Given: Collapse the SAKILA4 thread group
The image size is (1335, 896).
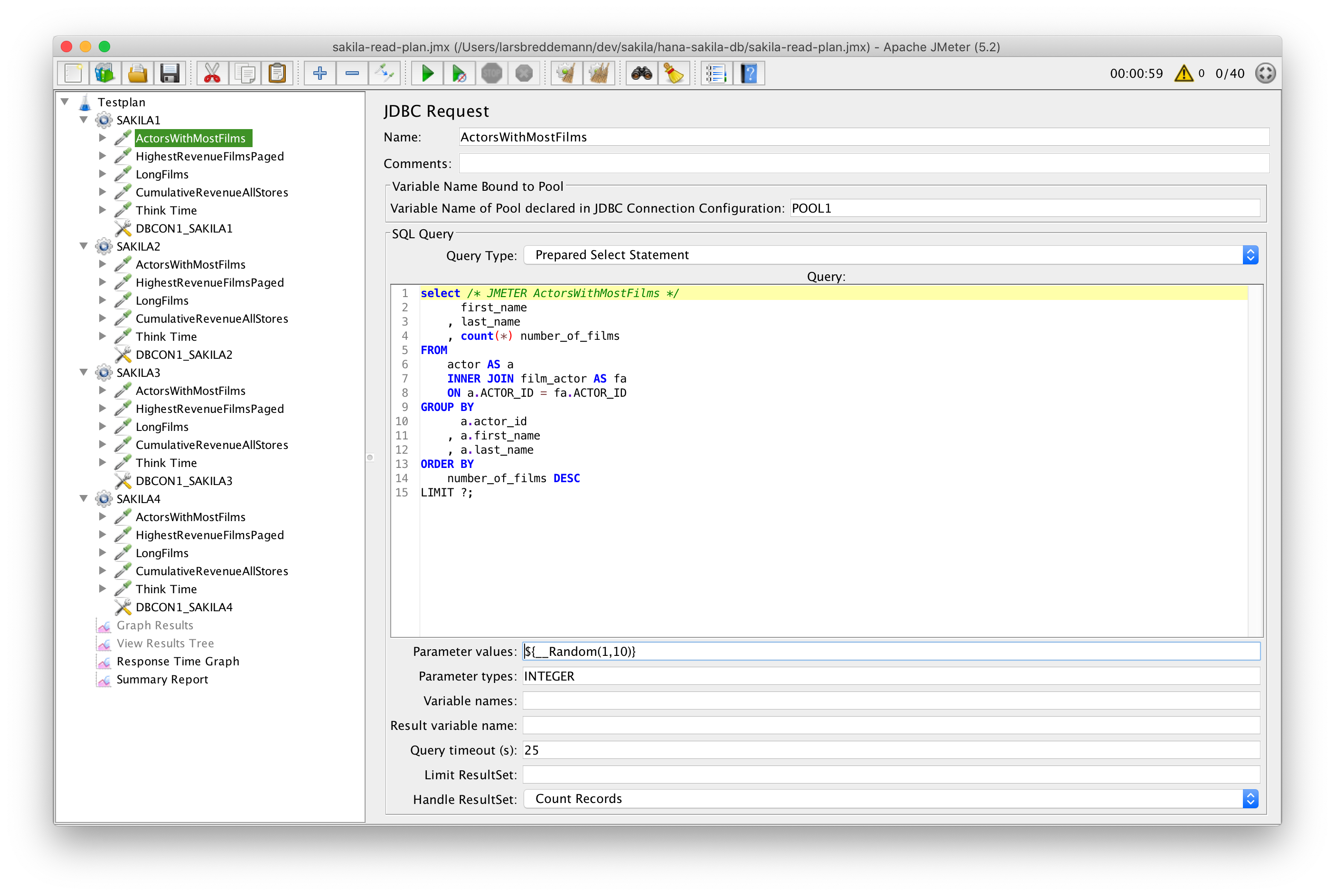Looking at the screenshot, I should pyautogui.click(x=84, y=499).
